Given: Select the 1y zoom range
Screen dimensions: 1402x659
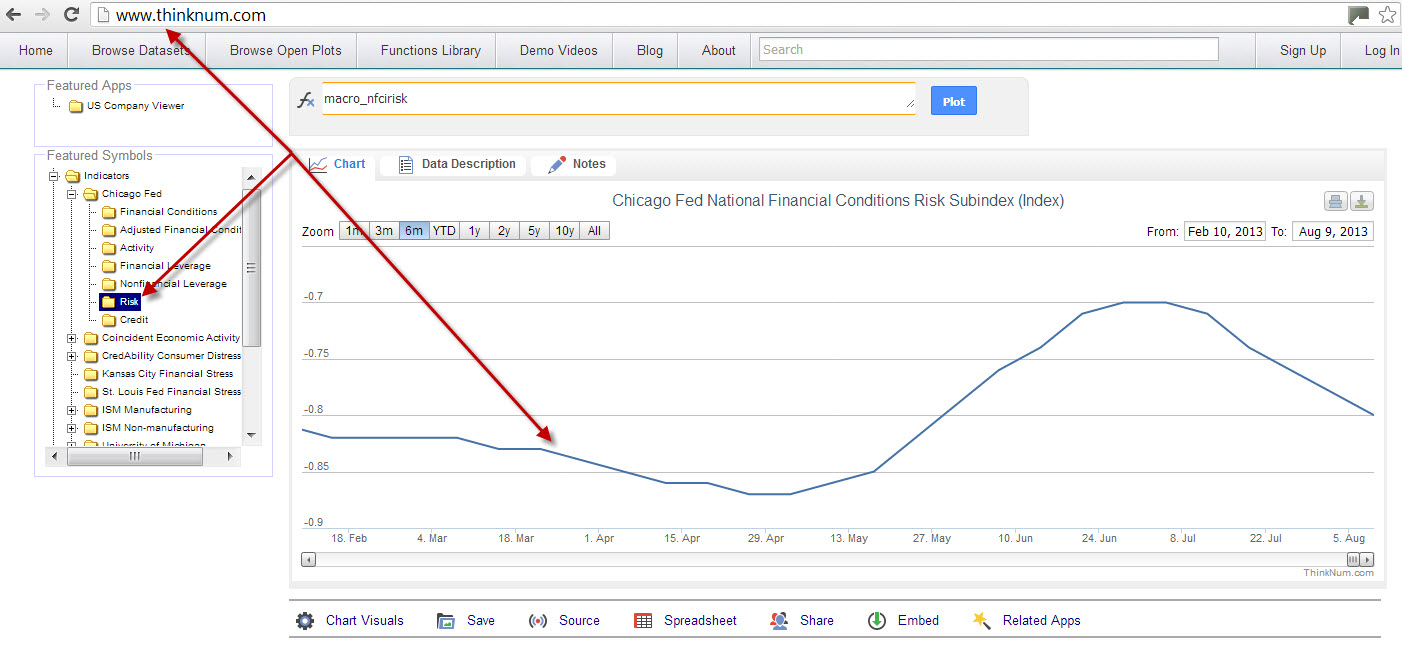Looking at the screenshot, I should [x=474, y=231].
